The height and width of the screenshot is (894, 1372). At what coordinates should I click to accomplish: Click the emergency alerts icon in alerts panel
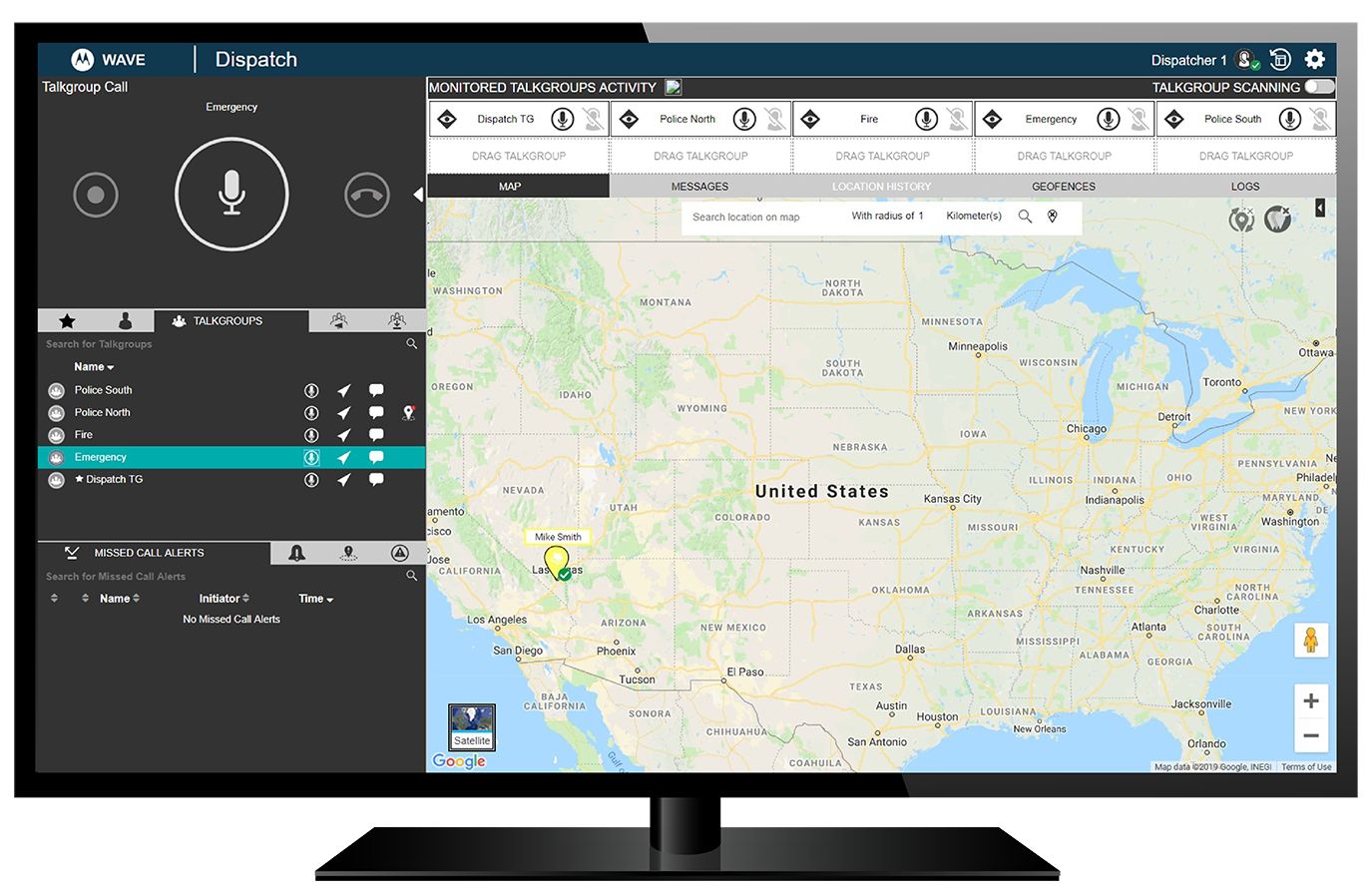tap(399, 554)
